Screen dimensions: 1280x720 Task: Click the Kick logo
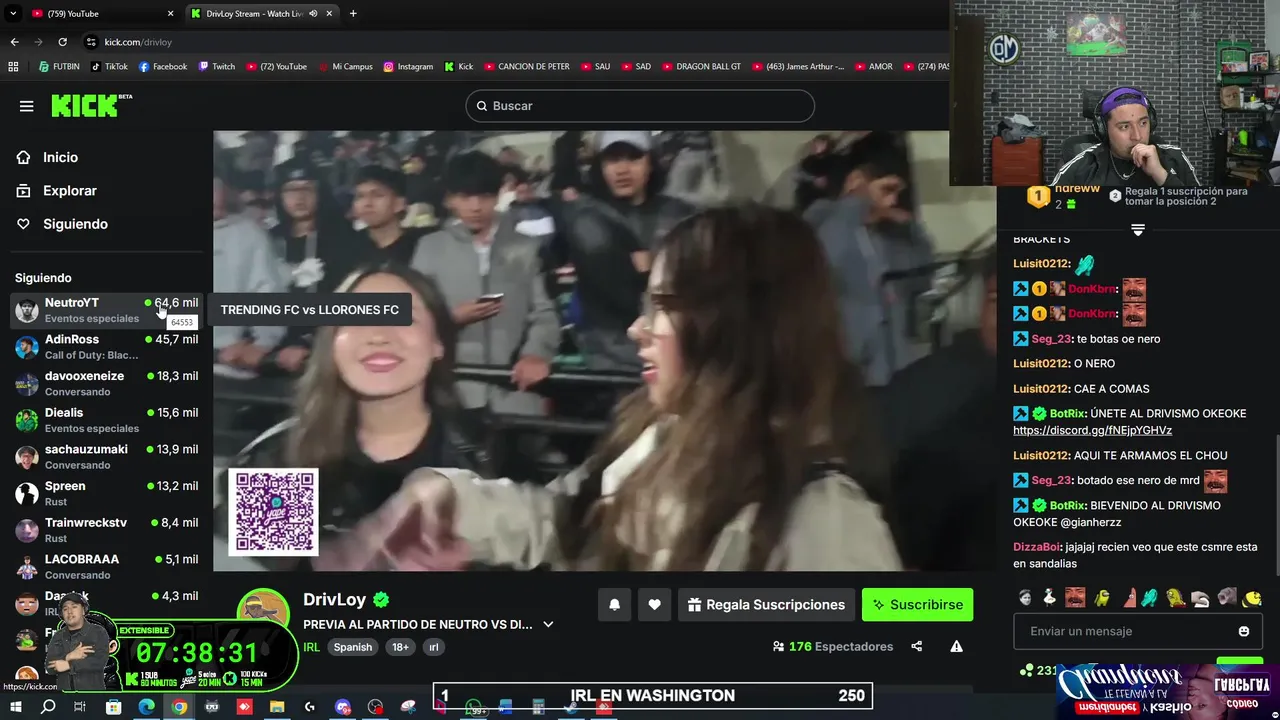point(91,105)
